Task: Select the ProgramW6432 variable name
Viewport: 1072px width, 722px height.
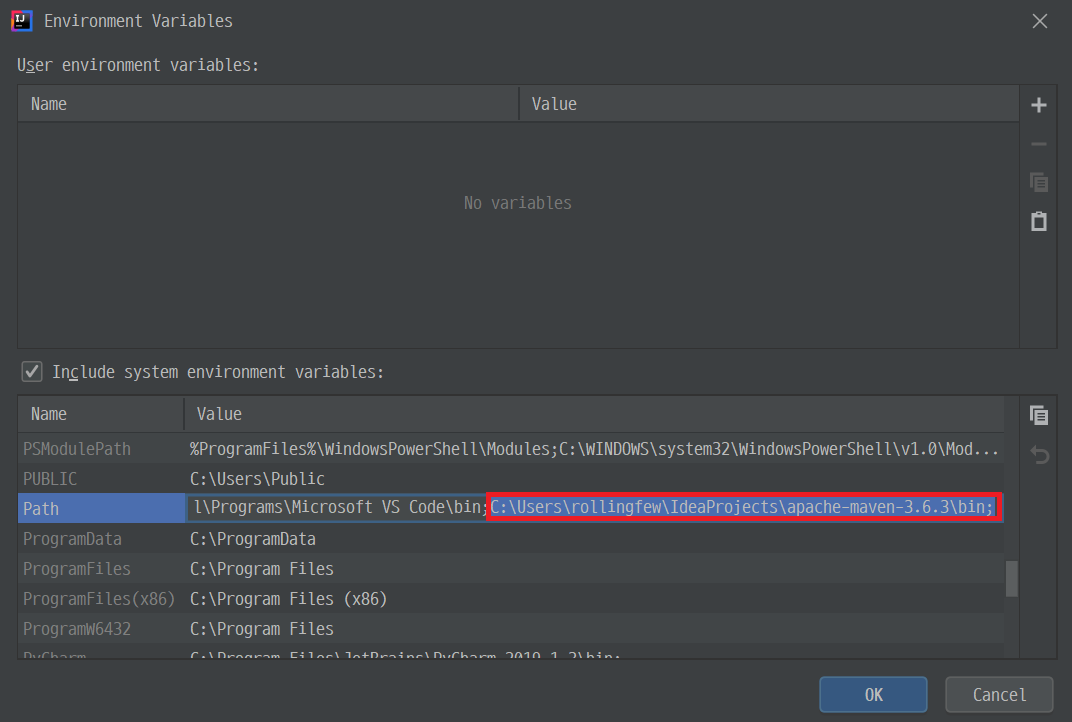Action: pyautogui.click(x=77, y=629)
